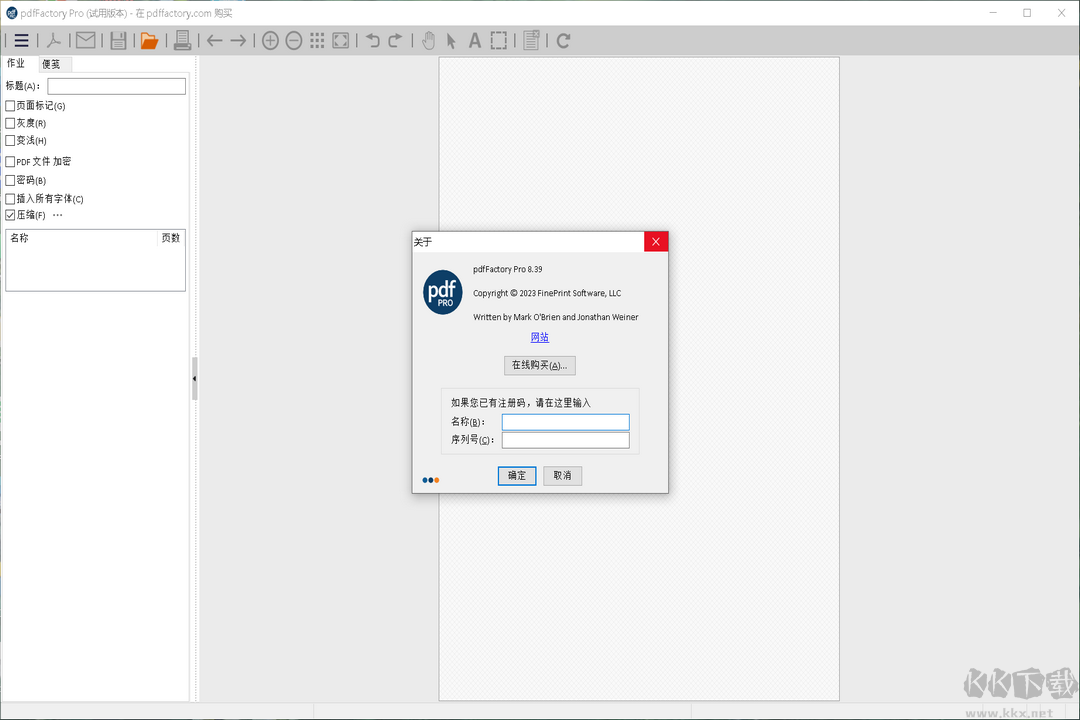Click inside the 序列号(C) input field
The image size is (1080, 720).
(x=565, y=440)
